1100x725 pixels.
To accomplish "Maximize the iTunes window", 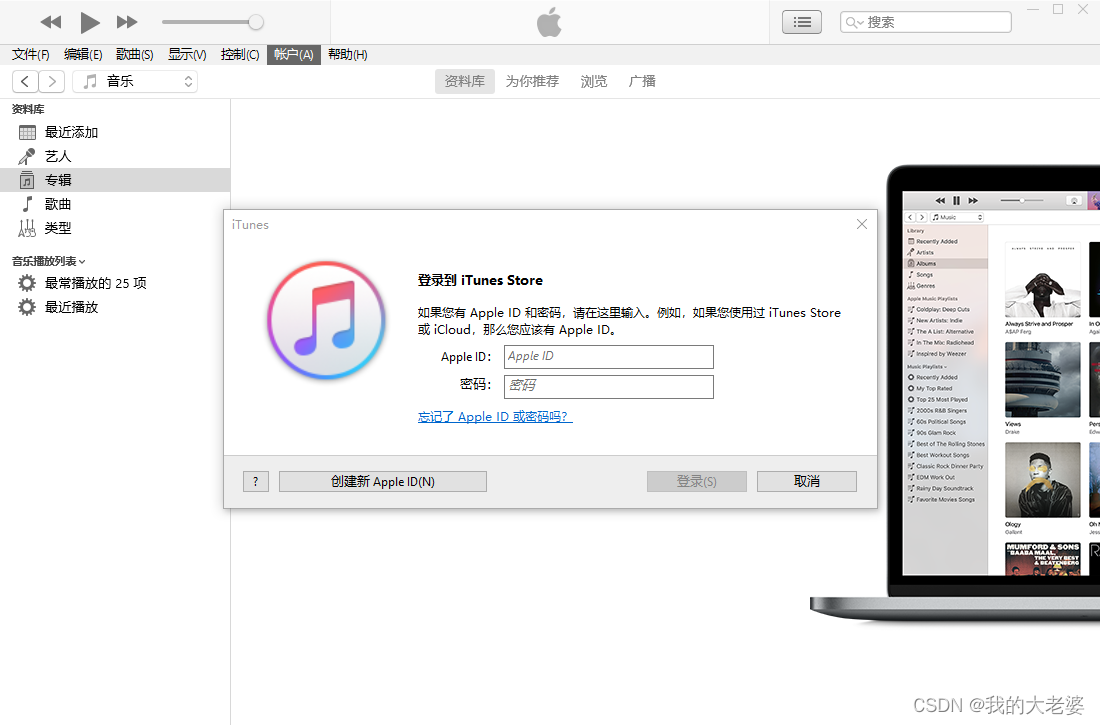I will pos(1058,9).
